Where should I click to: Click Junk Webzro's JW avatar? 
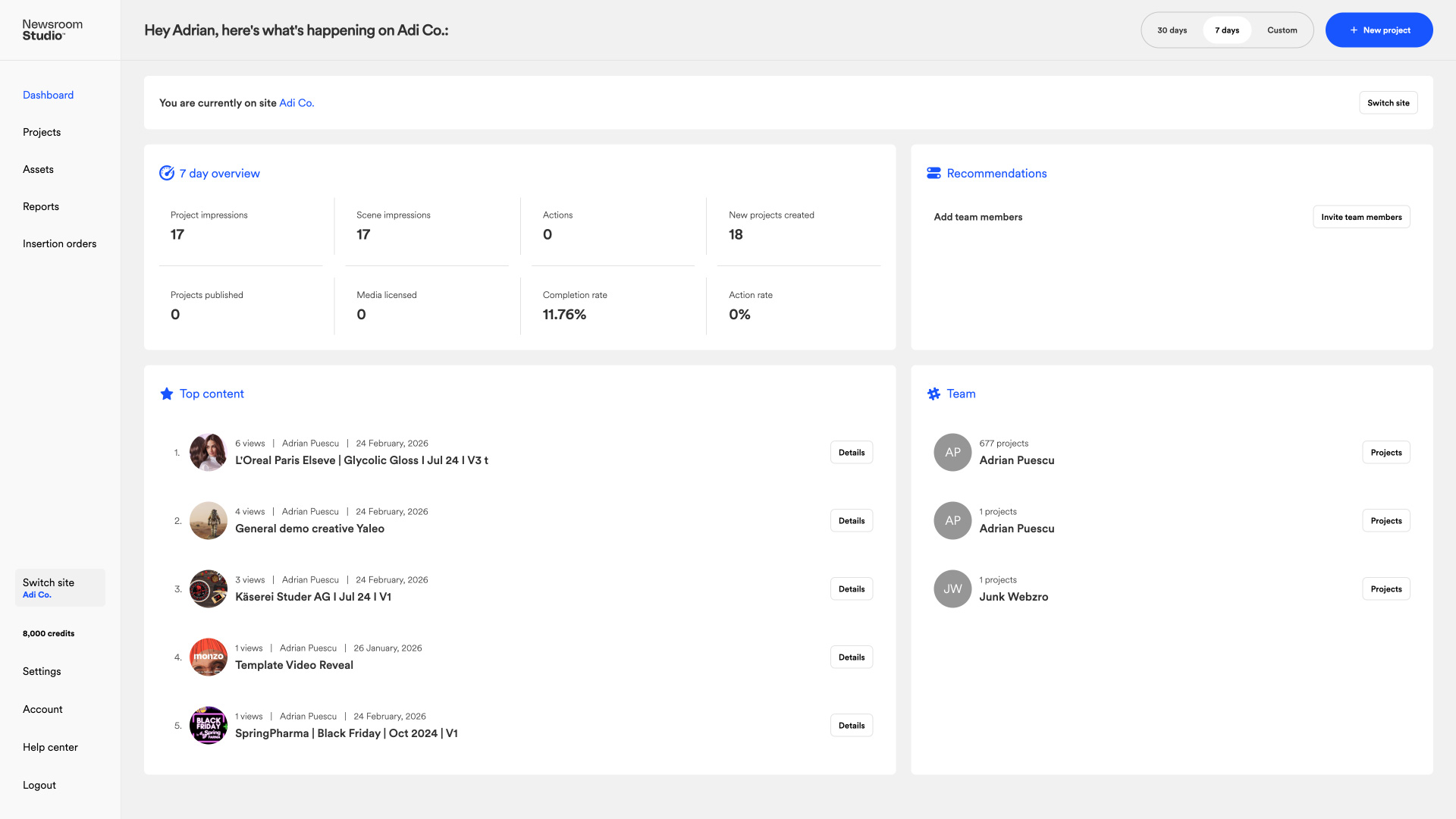click(x=952, y=588)
